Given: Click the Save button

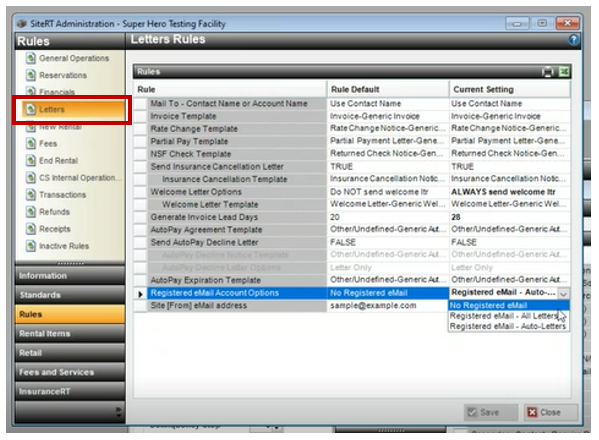Looking at the screenshot, I should (491, 412).
